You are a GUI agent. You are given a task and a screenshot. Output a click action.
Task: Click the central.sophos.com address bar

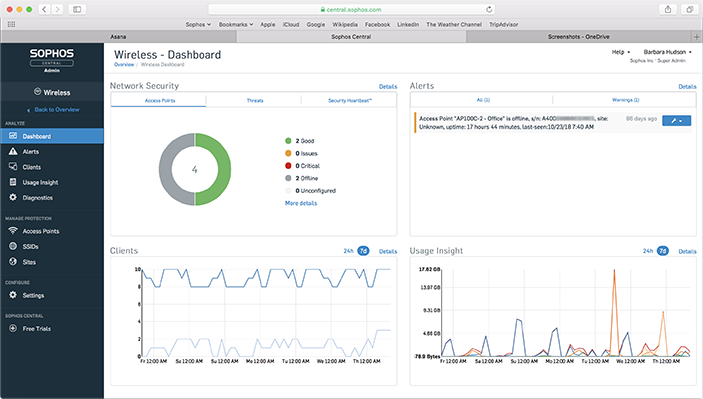click(351, 9)
